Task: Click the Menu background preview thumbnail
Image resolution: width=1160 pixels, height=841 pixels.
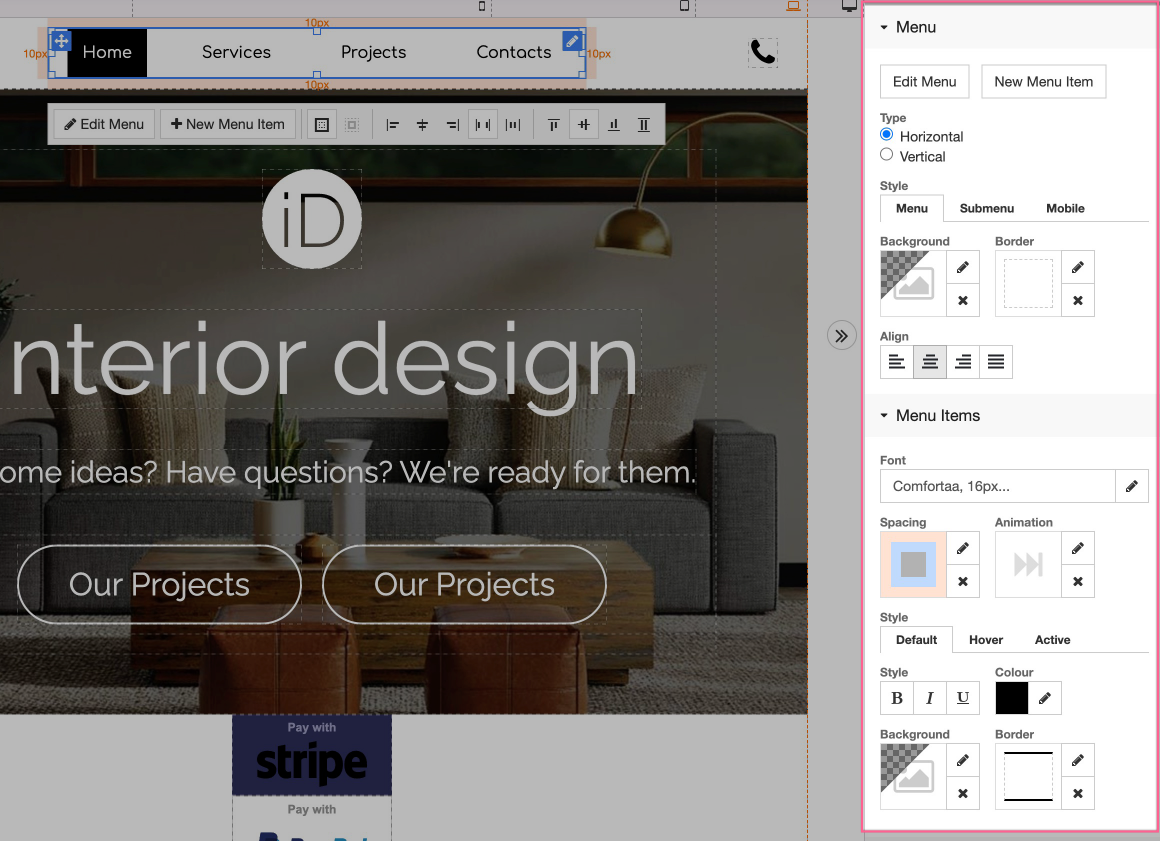Action: (913, 283)
